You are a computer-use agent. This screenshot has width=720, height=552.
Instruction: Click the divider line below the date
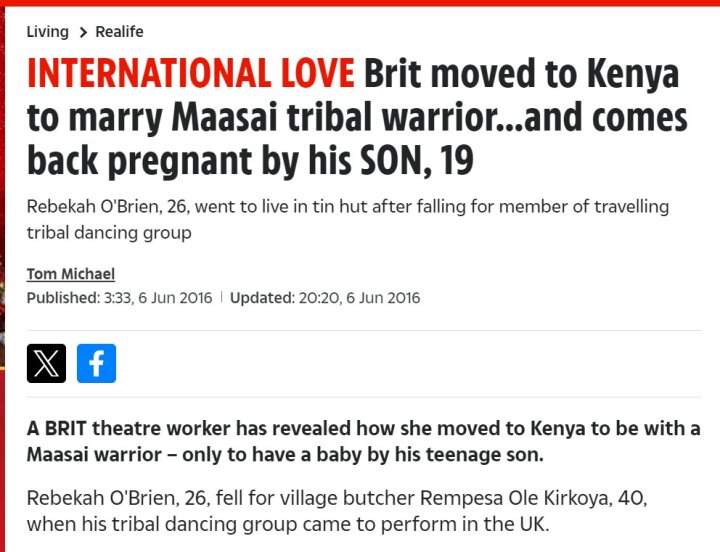tap(364, 330)
